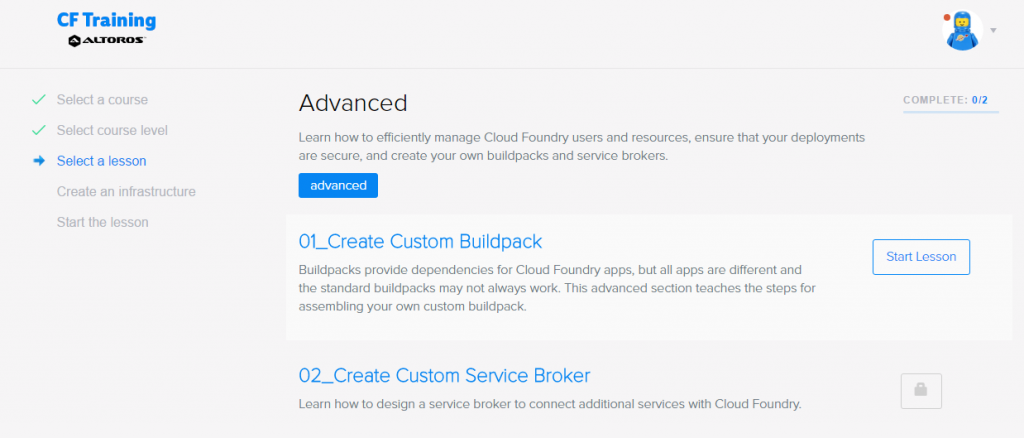Open the Create an infrastructure step
Viewport: 1024px width, 438px height.
[x=126, y=191]
